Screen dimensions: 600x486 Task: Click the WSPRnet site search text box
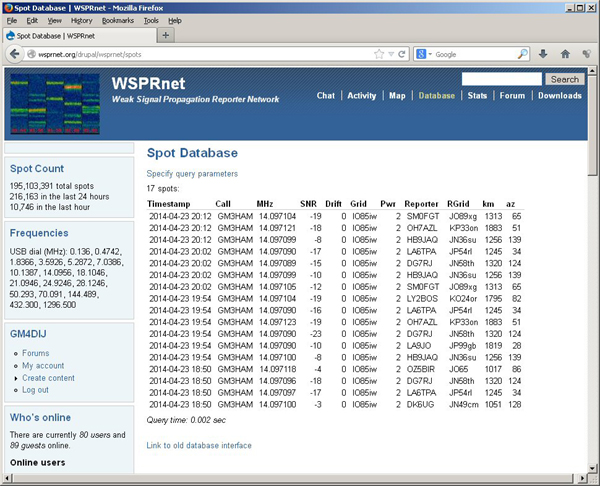click(502, 79)
